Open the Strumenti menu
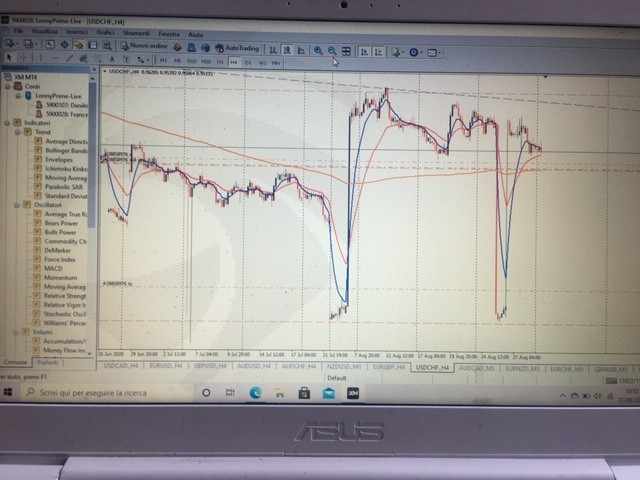 click(x=136, y=33)
